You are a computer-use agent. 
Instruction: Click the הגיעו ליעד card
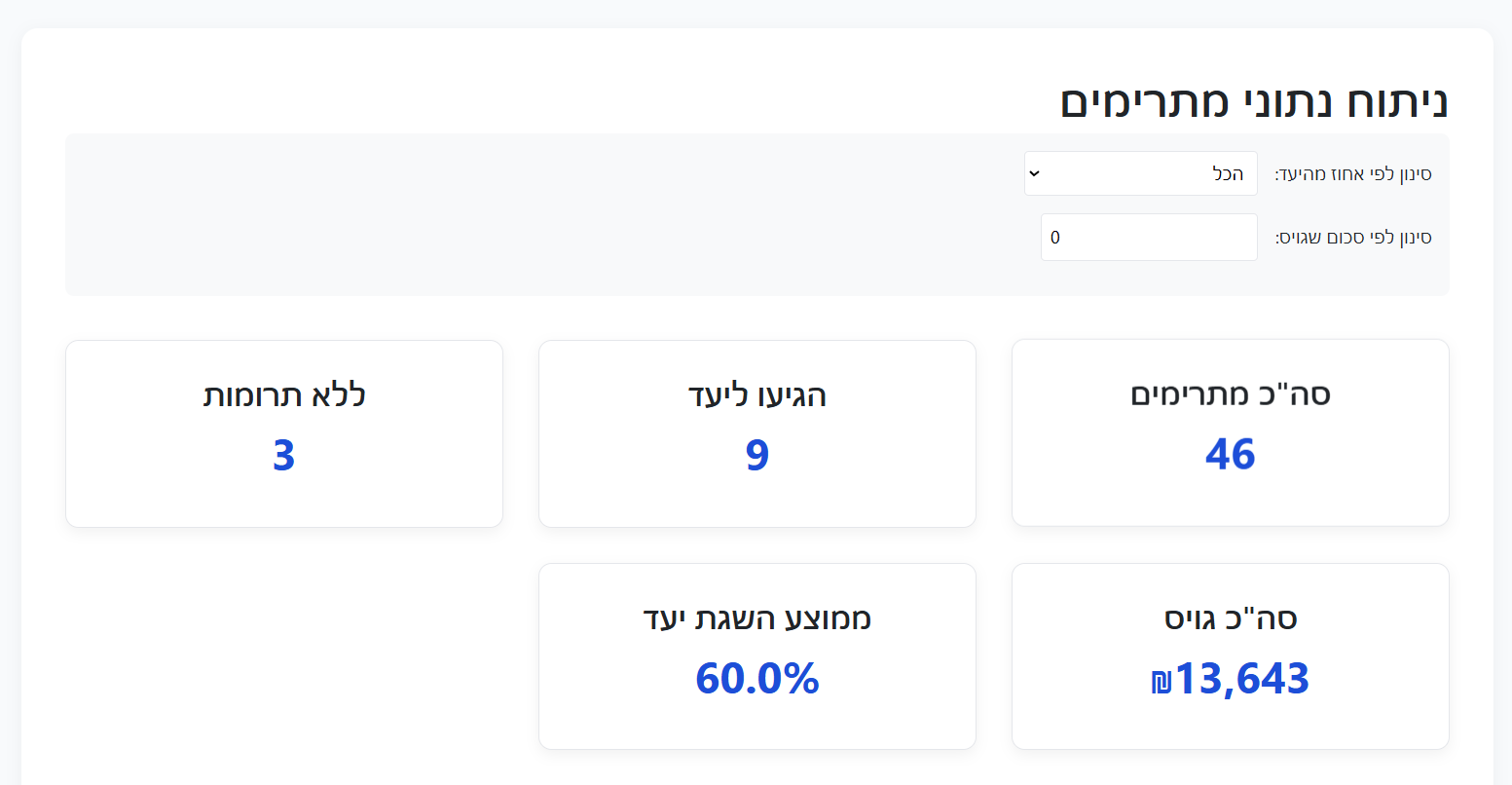pos(756,432)
